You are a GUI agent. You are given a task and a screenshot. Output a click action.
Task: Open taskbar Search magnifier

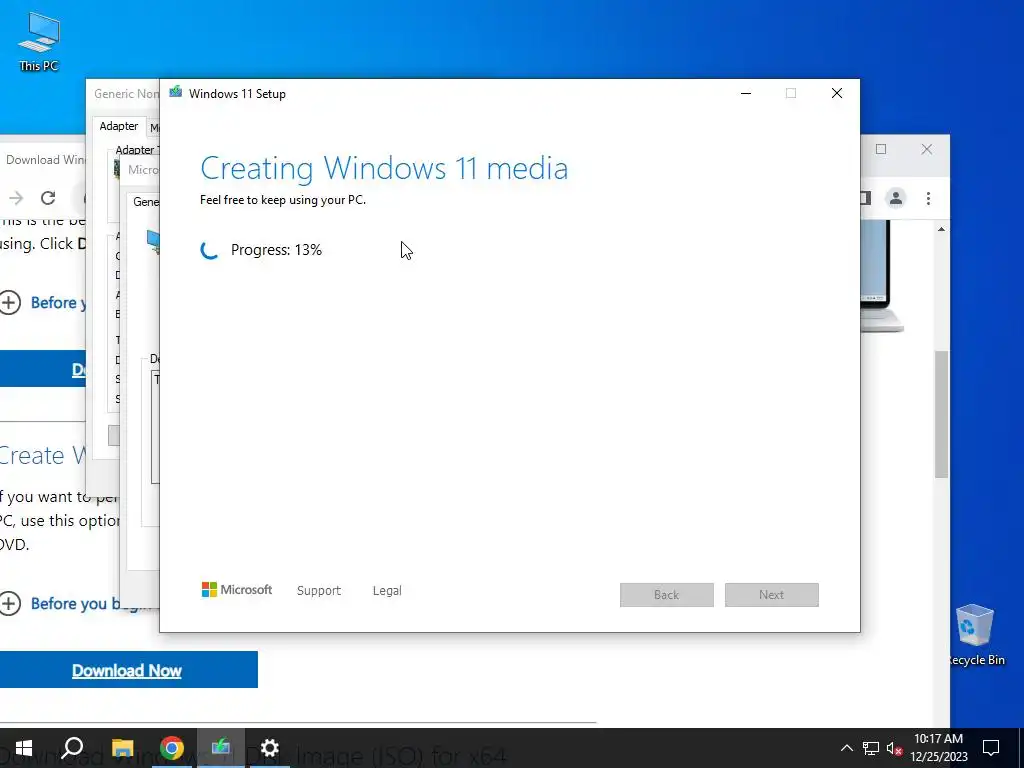[72, 748]
